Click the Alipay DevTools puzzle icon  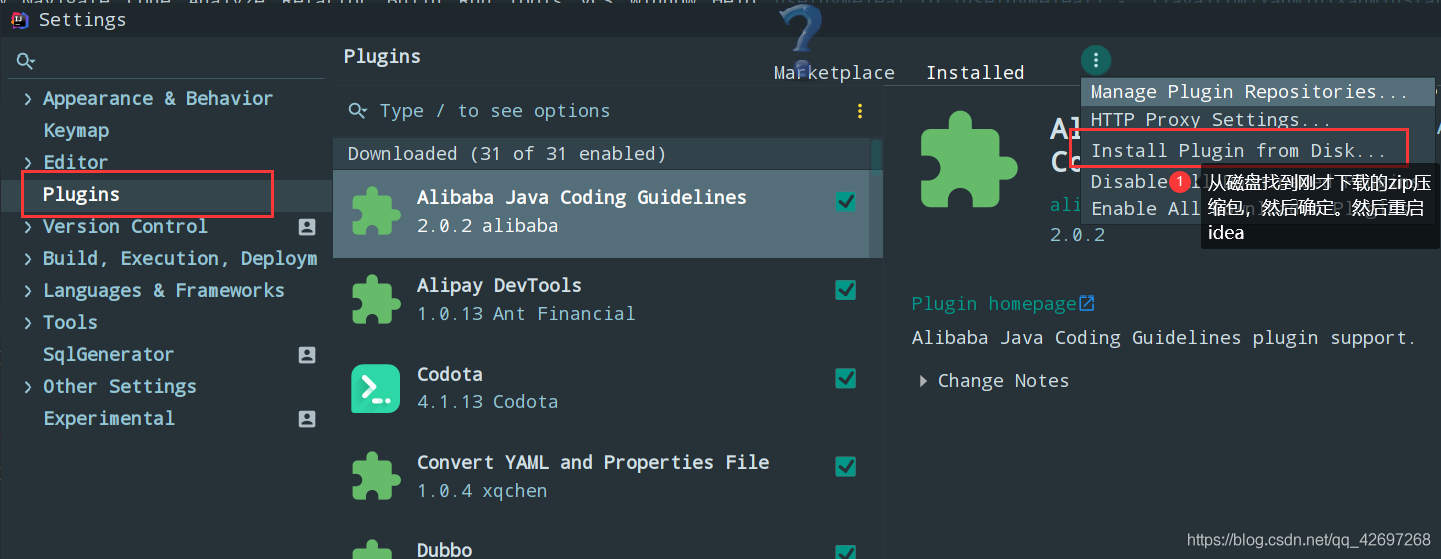[x=376, y=299]
